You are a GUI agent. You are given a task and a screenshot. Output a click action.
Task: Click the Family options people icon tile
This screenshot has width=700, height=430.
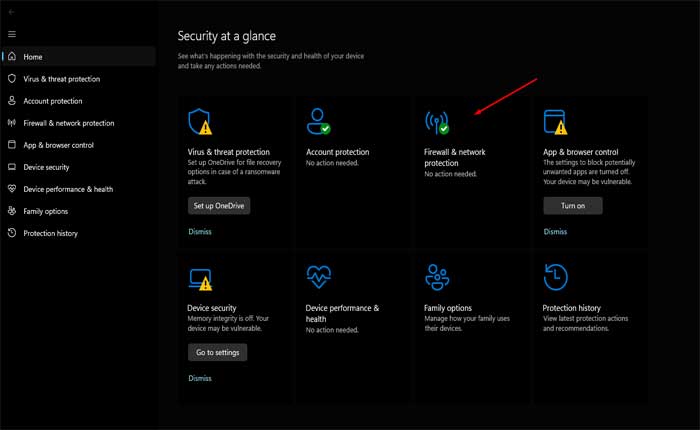[x=437, y=277]
